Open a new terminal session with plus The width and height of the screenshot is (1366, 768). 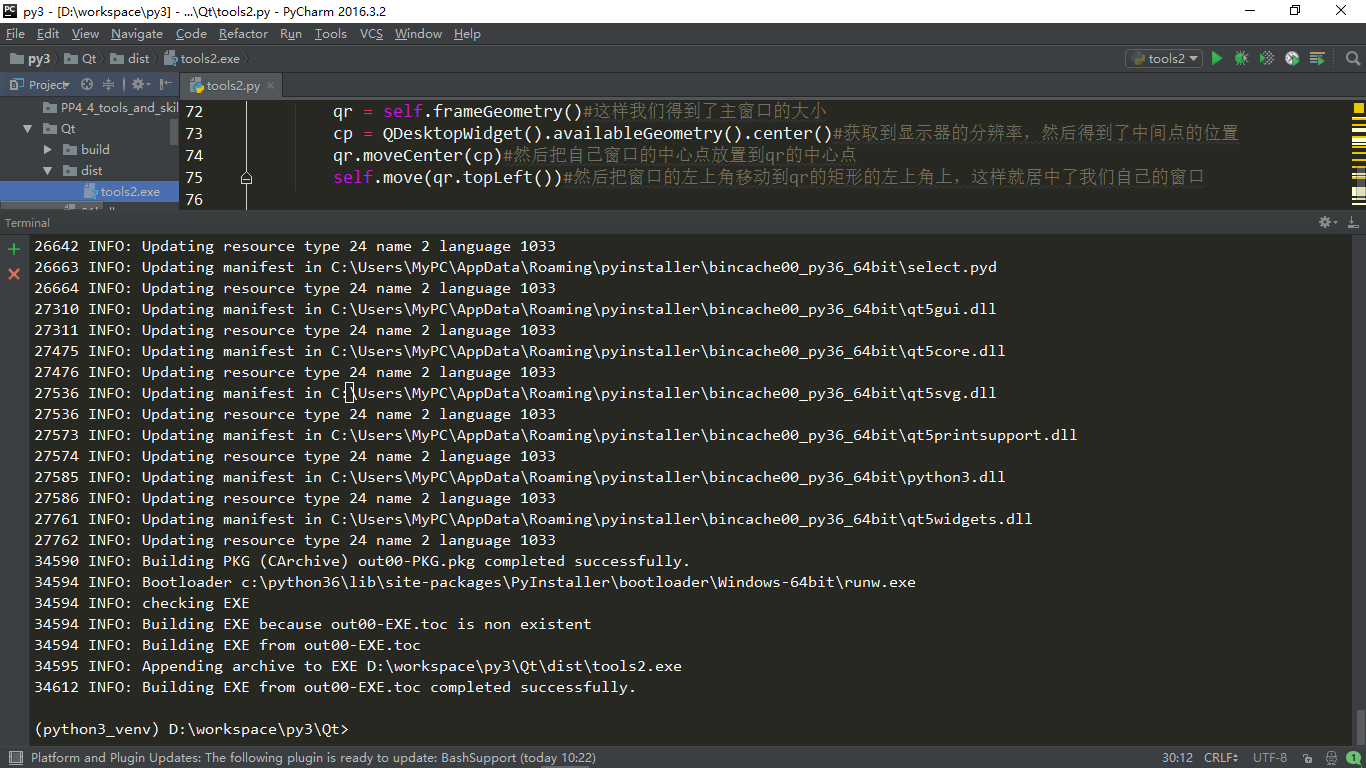point(14,249)
